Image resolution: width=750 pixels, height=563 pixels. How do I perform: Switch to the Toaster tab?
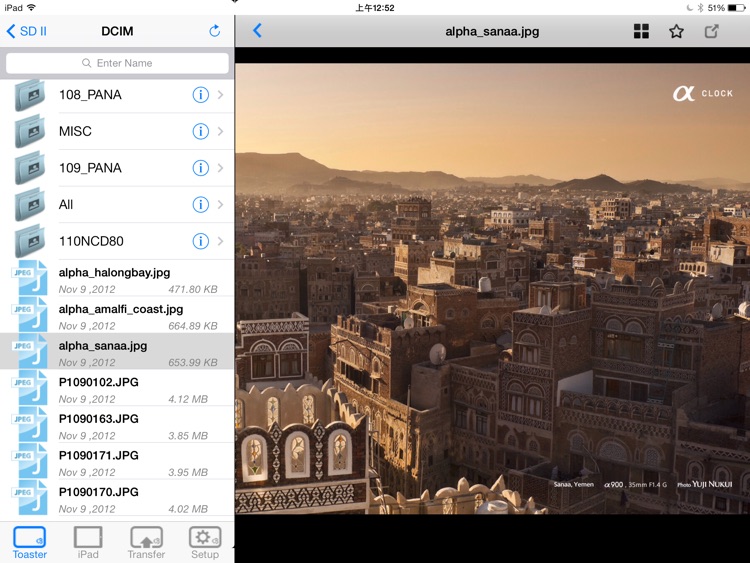pos(30,543)
